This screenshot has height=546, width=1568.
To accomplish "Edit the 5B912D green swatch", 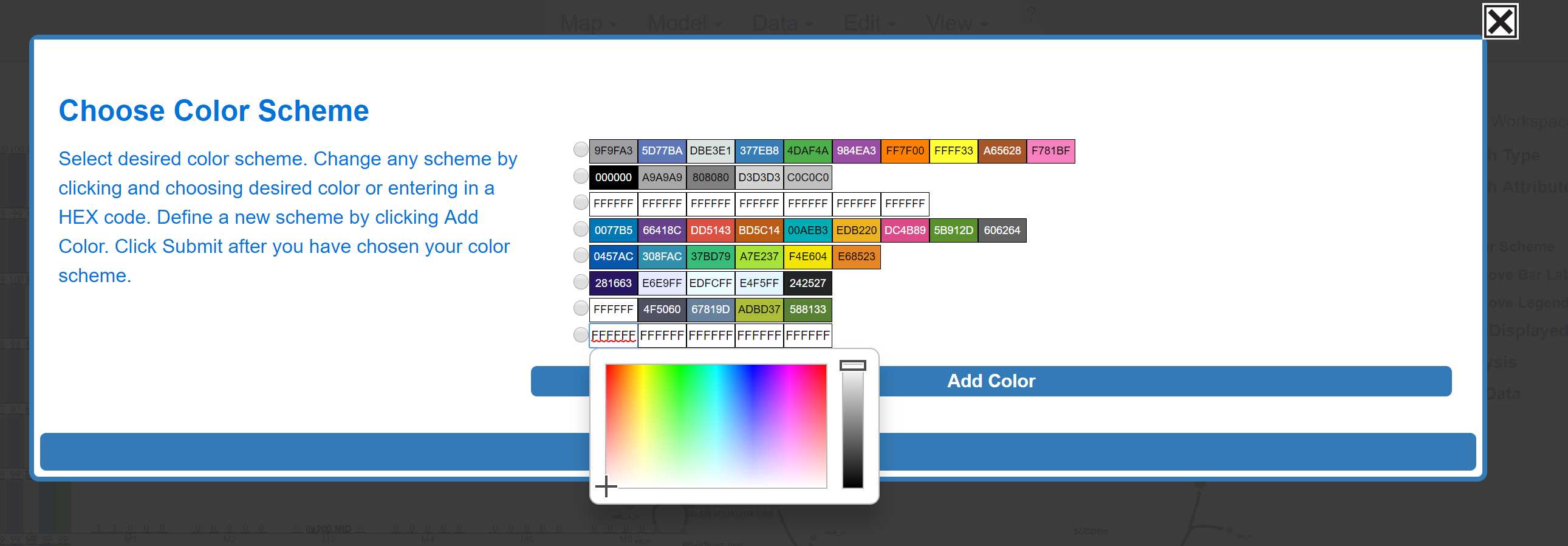I will click(x=954, y=230).
